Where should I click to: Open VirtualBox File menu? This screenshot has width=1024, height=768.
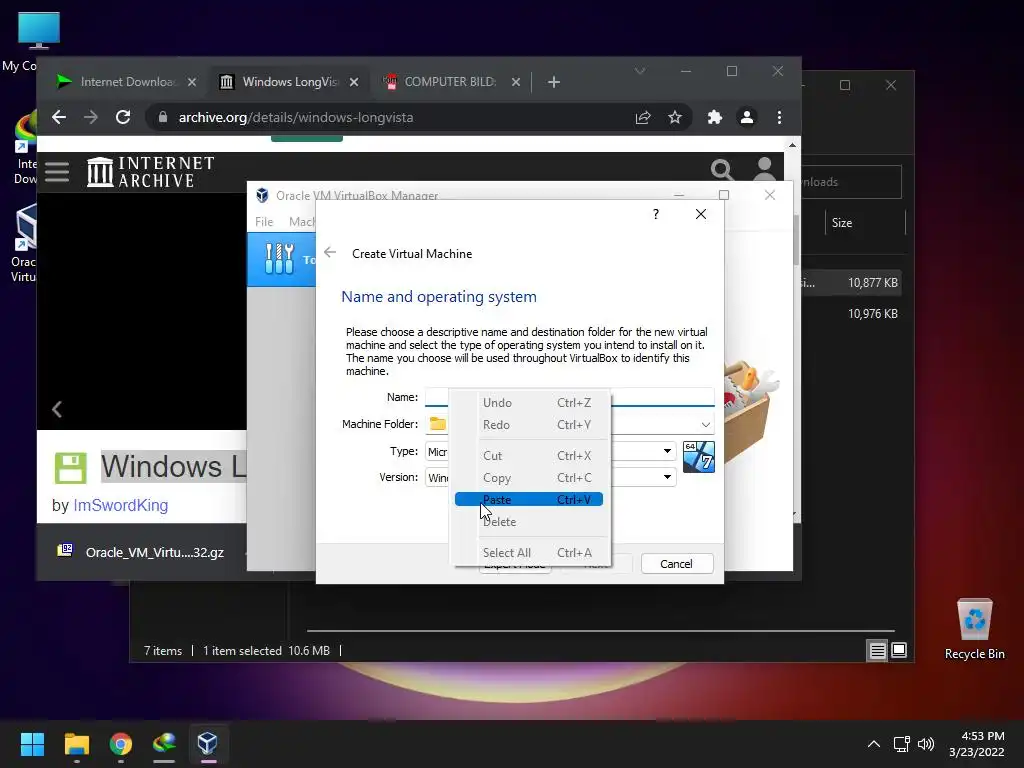coord(264,222)
